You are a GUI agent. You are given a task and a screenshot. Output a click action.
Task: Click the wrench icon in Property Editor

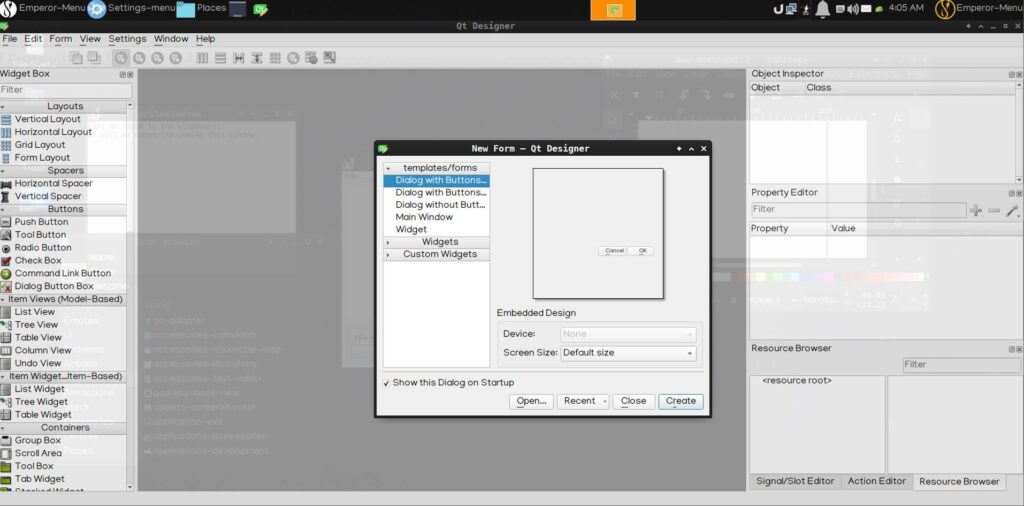point(1012,210)
